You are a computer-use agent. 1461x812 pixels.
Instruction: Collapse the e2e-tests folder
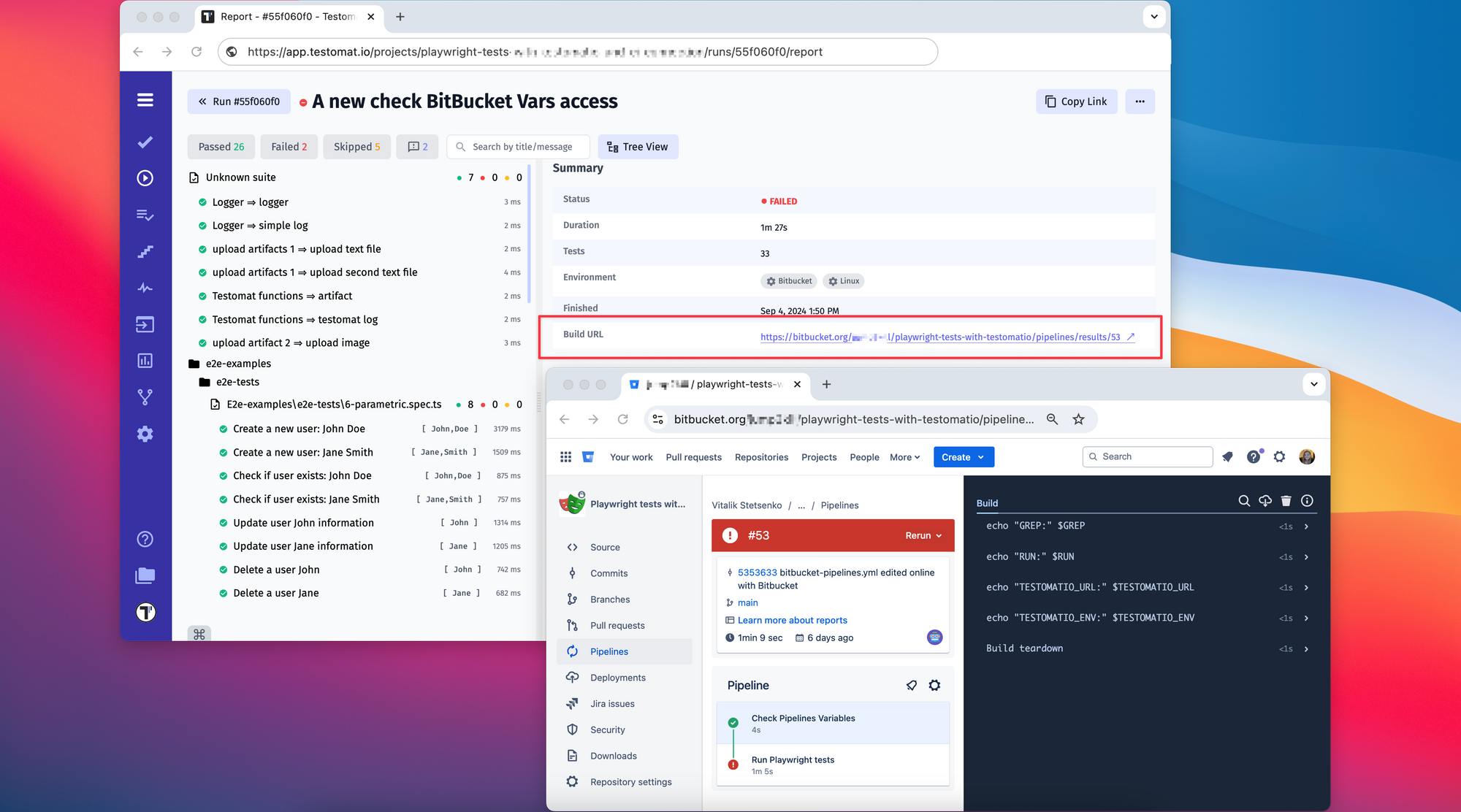[x=205, y=382]
